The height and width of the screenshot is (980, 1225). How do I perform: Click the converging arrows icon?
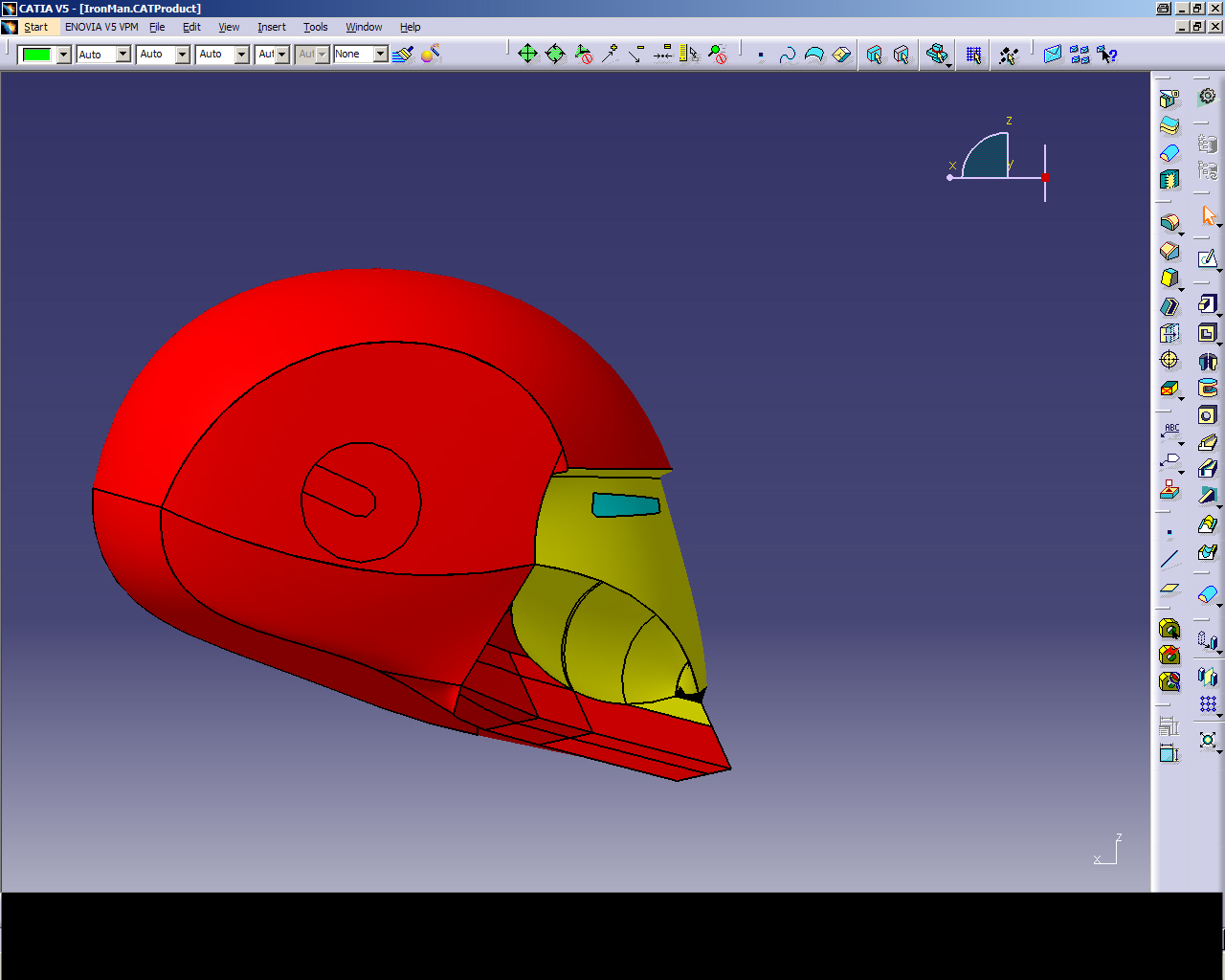(662, 55)
